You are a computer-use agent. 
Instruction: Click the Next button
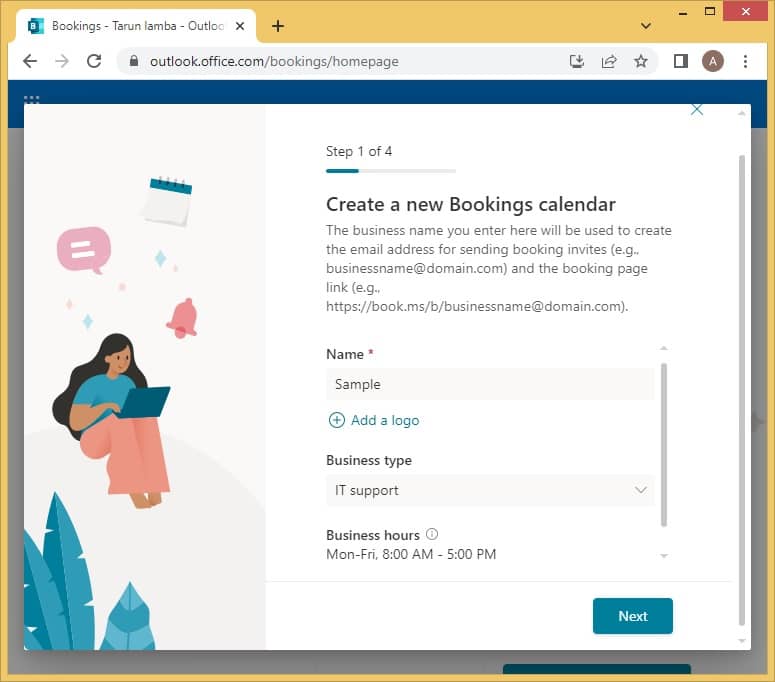633,616
